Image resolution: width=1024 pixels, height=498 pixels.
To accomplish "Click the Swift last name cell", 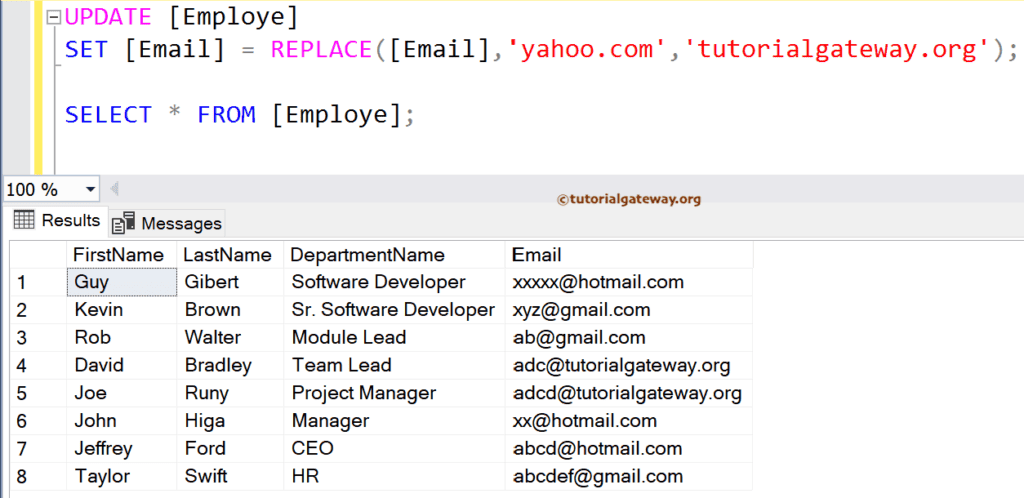I will [230, 477].
